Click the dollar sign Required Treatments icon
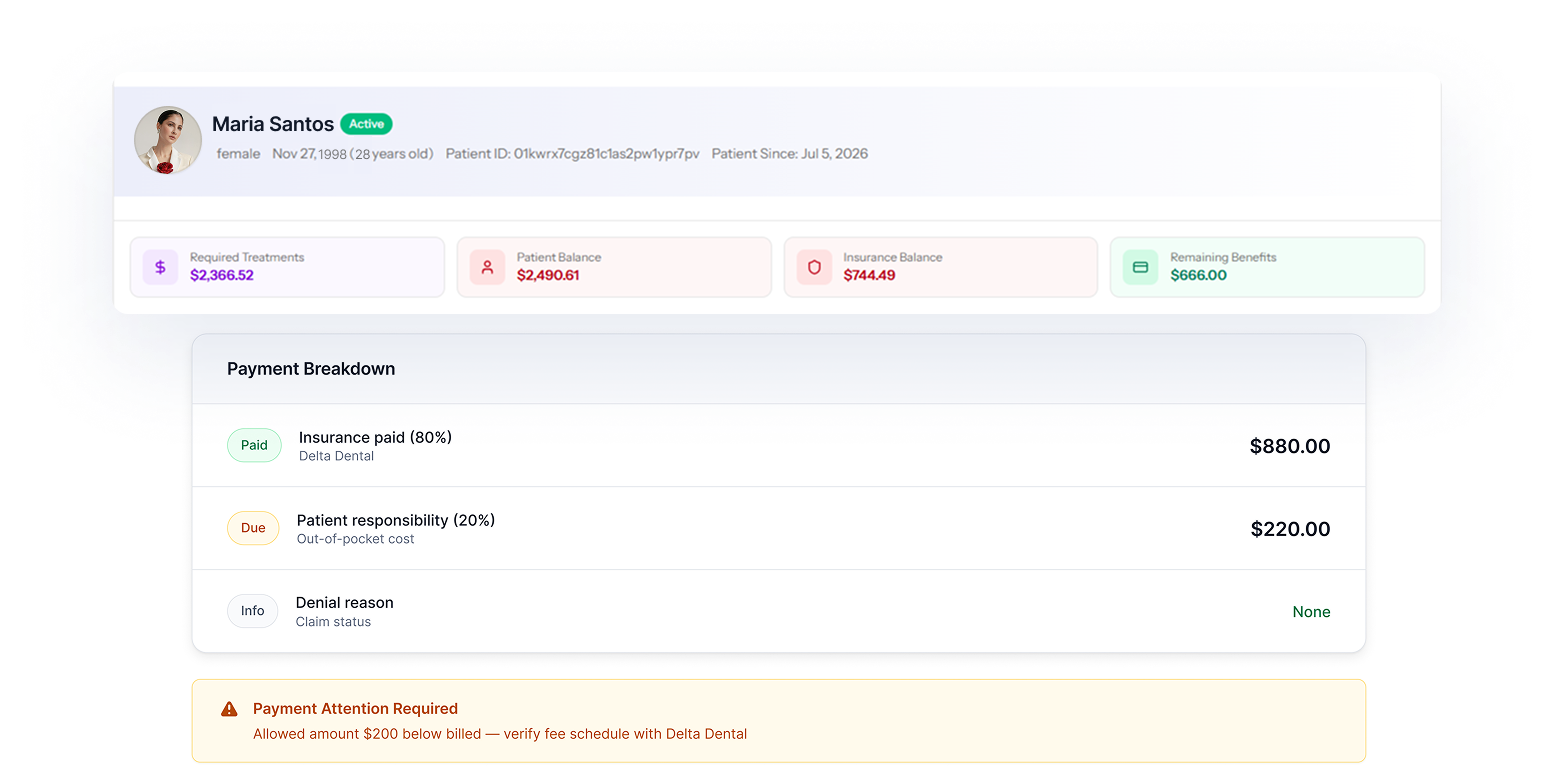 click(x=160, y=267)
